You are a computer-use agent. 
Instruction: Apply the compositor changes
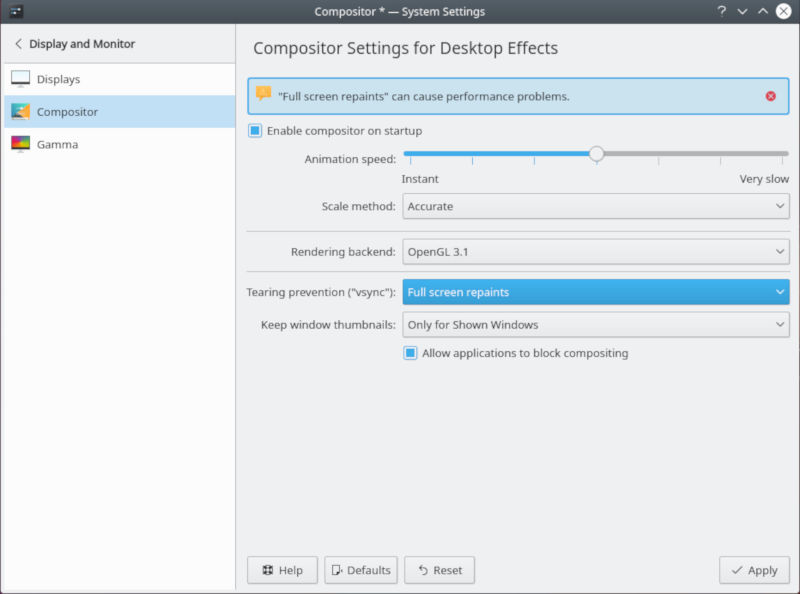click(x=753, y=570)
